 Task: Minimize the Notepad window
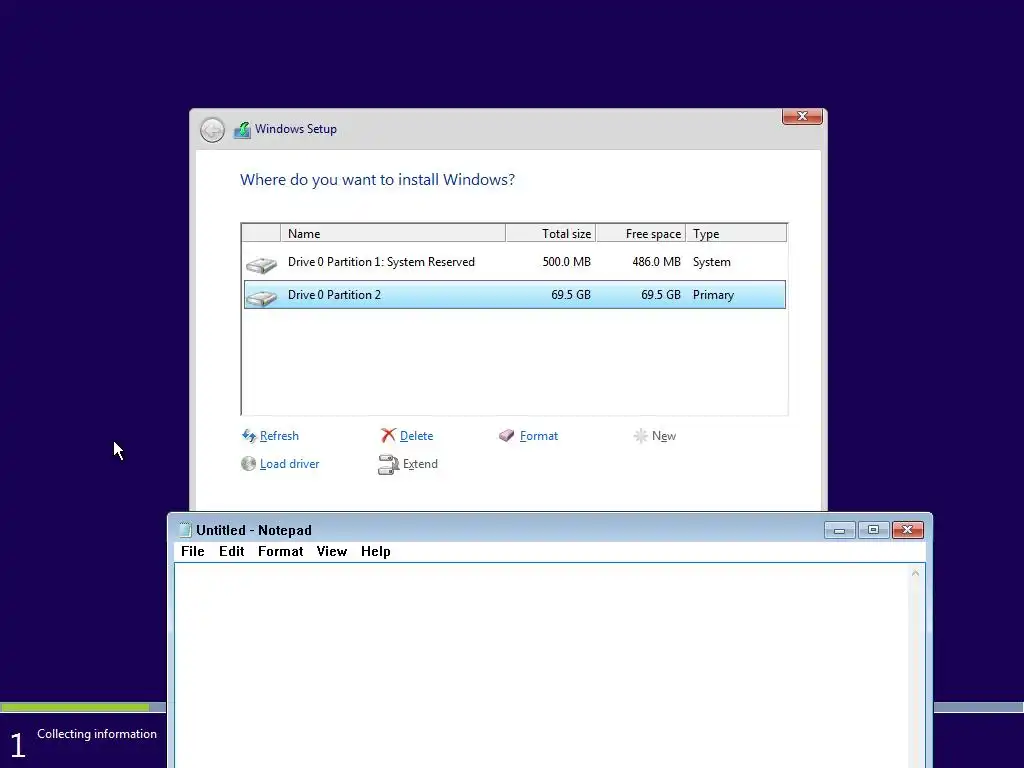click(839, 530)
